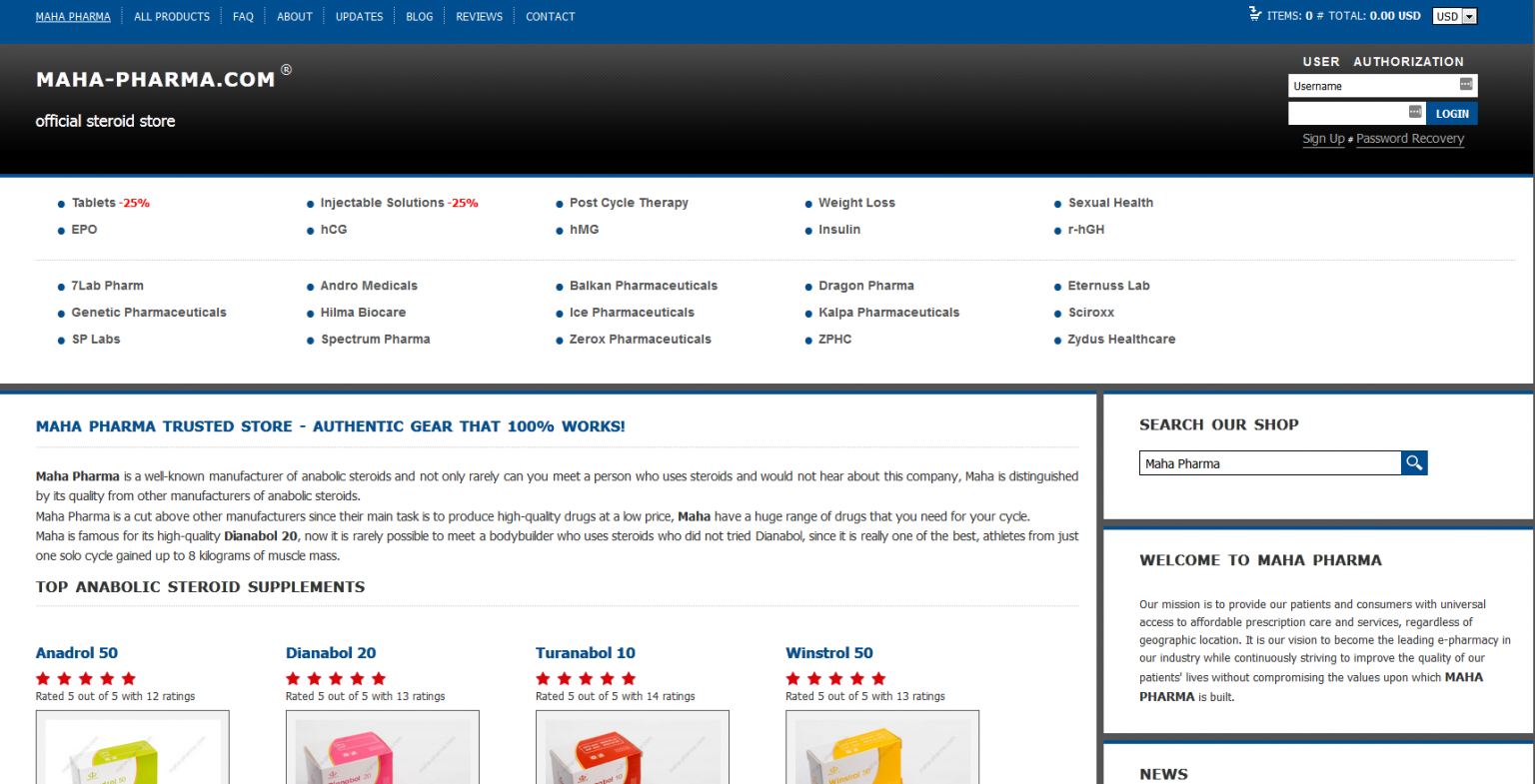This screenshot has width=1535, height=784.
Task: Open the Password Recovery link
Action: (x=1409, y=139)
